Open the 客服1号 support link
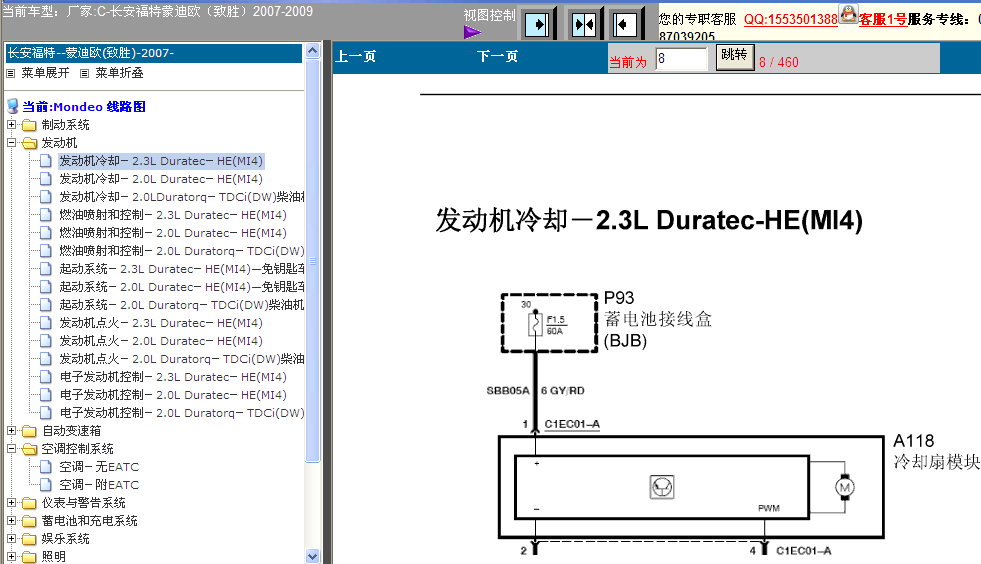This screenshot has height=564, width=981. (x=883, y=19)
